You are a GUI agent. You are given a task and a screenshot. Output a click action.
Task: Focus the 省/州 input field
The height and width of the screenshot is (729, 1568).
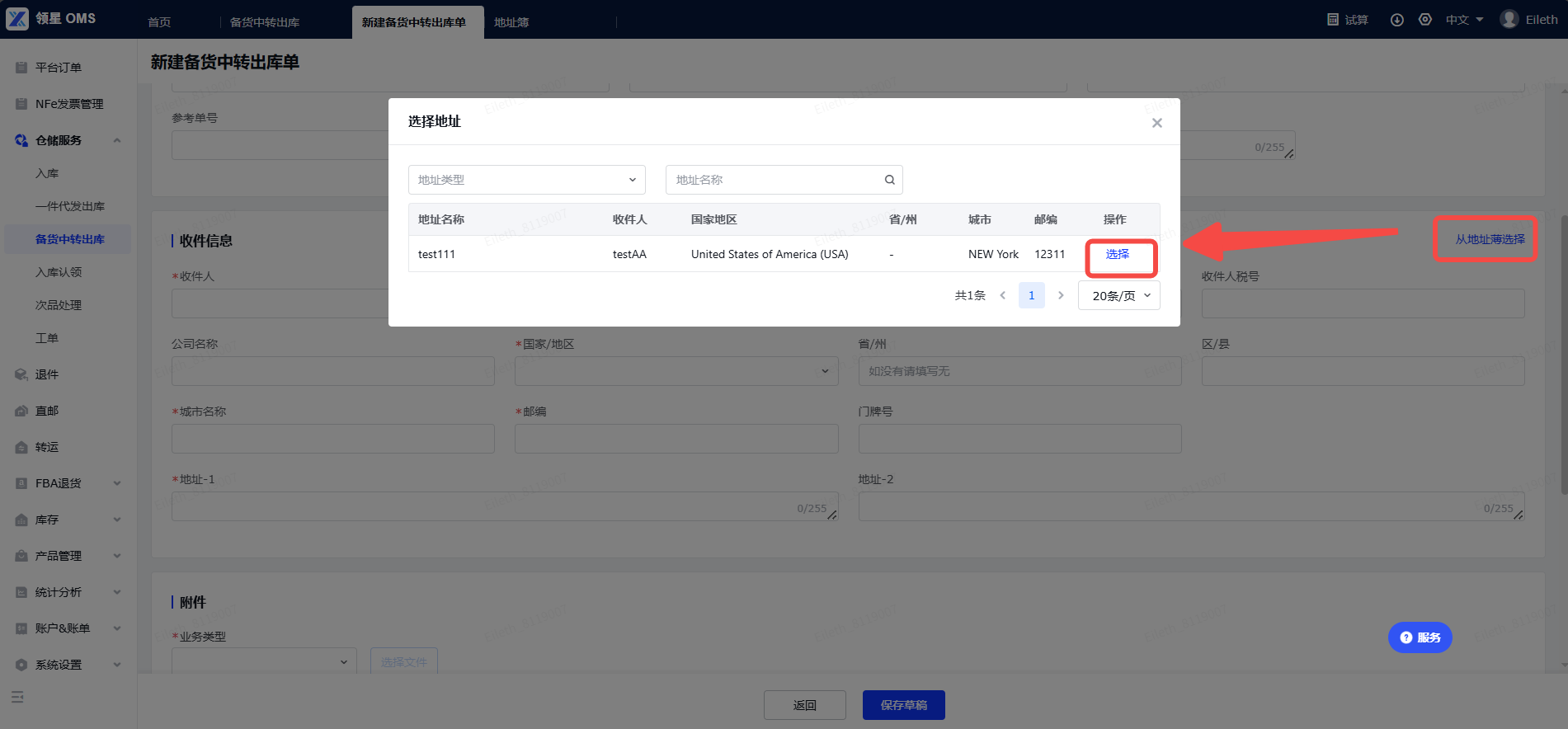tap(1020, 371)
